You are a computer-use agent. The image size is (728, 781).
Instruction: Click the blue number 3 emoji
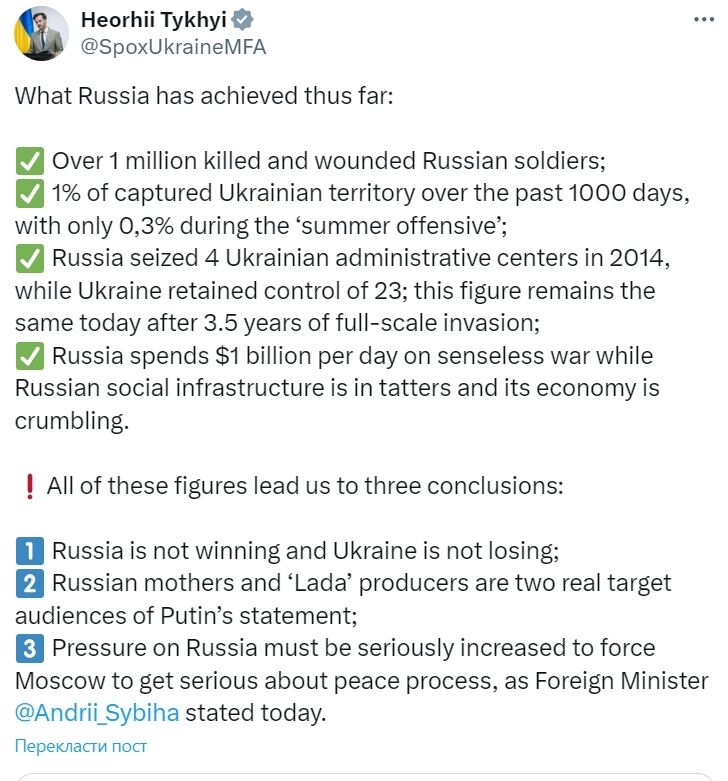[29, 647]
